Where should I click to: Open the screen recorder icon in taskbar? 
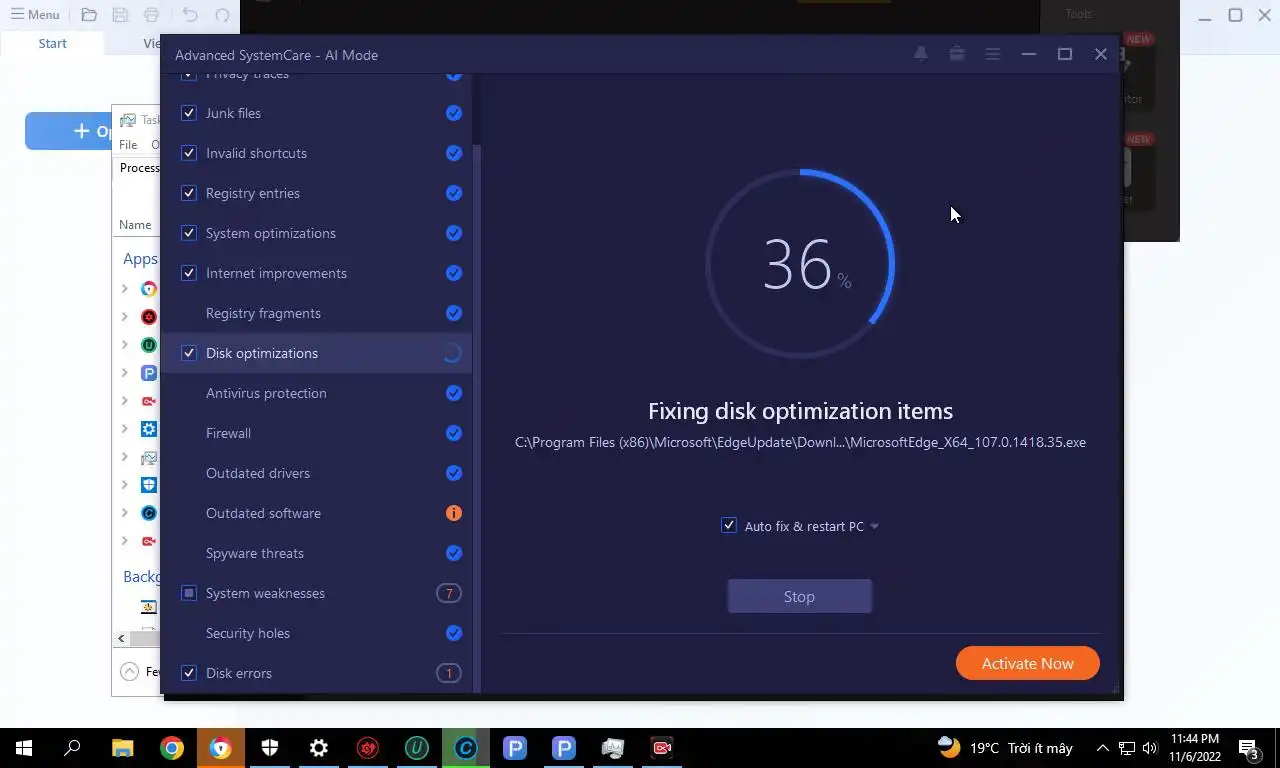pyautogui.click(x=662, y=748)
